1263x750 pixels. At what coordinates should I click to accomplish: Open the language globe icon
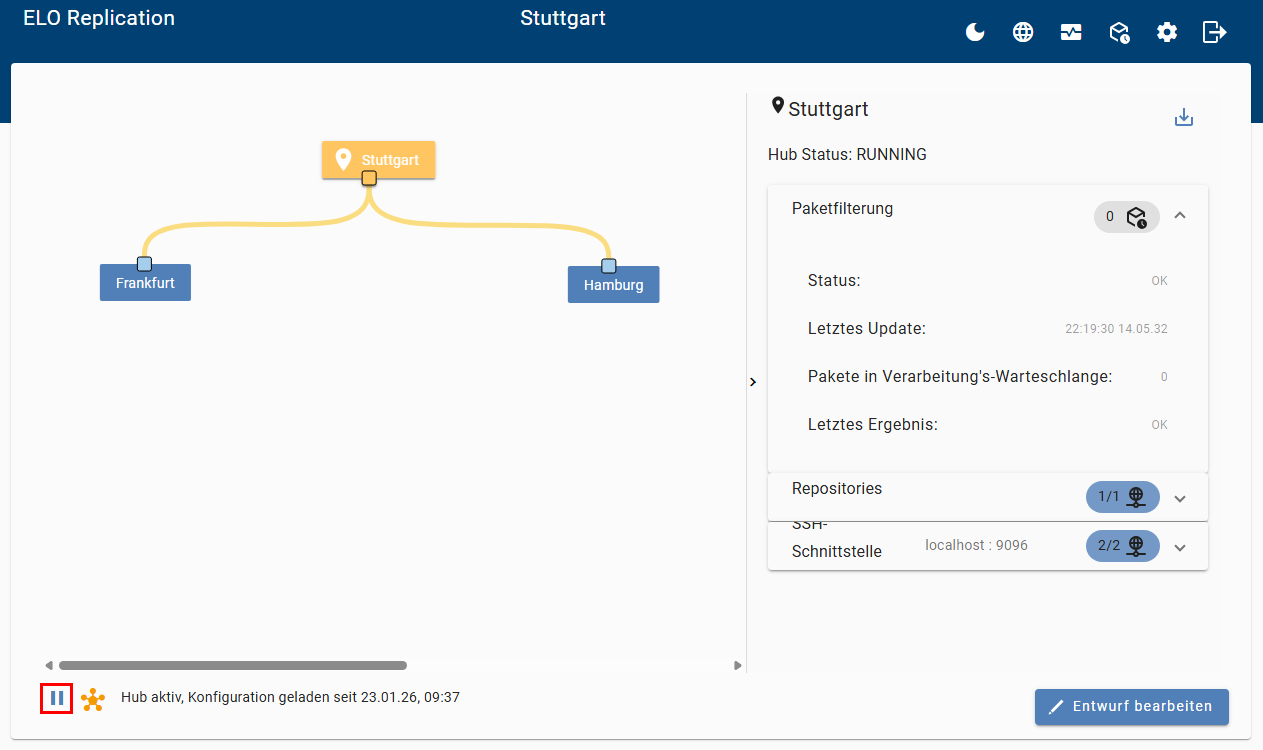[x=1023, y=32]
